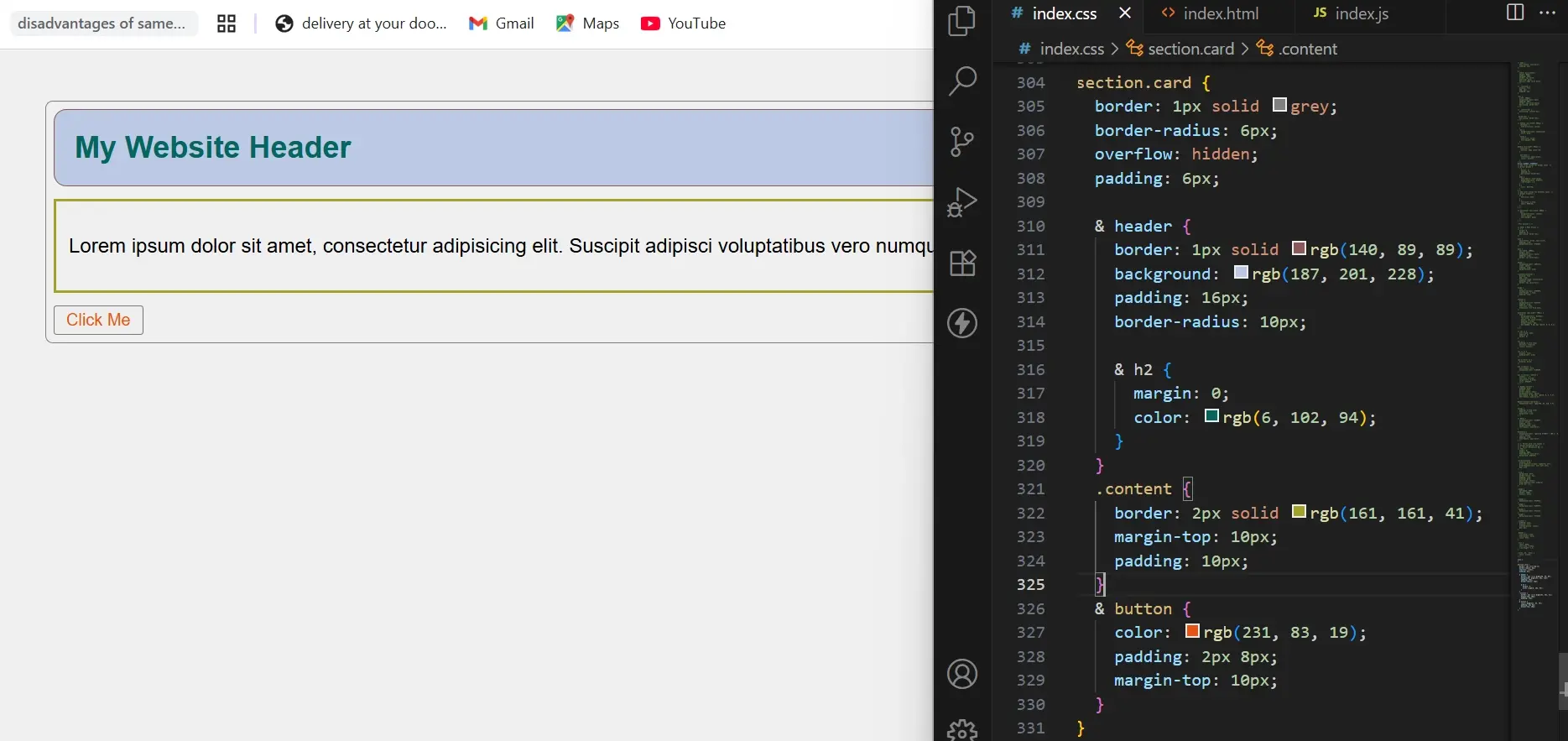Image resolution: width=1568 pixels, height=741 pixels.
Task: Click 'My Website Header' heading
Action: (x=213, y=148)
